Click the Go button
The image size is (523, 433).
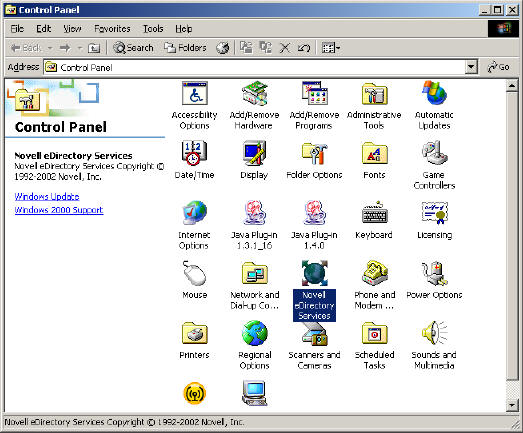[x=499, y=67]
